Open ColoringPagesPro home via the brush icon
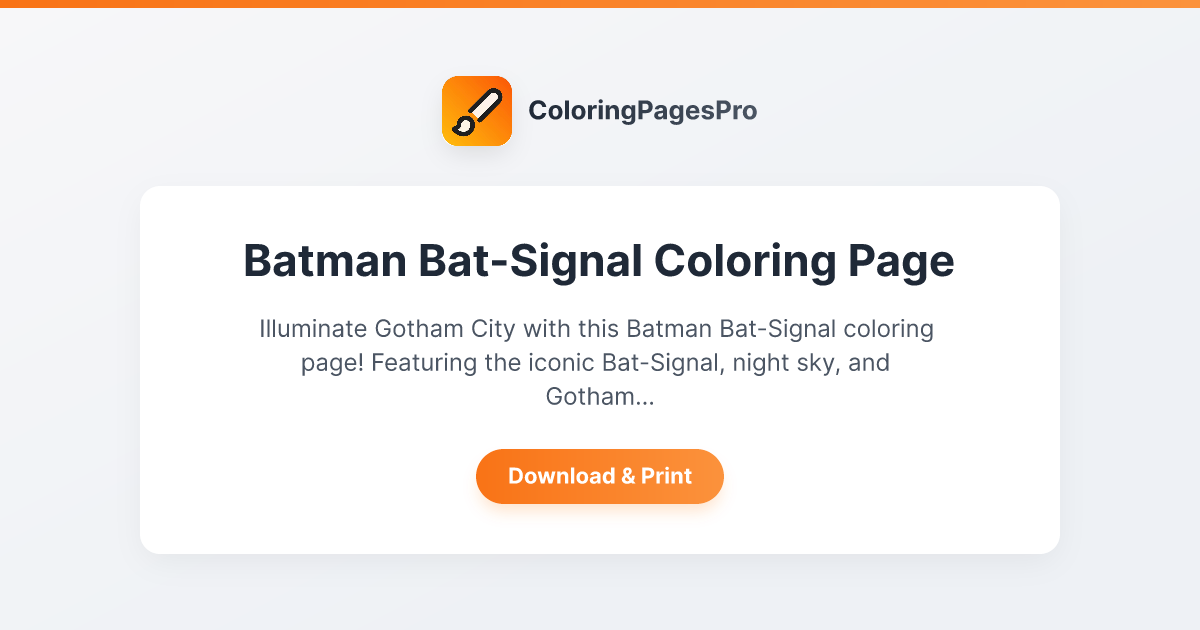Screen dimensions: 1200x630 [x=477, y=110]
